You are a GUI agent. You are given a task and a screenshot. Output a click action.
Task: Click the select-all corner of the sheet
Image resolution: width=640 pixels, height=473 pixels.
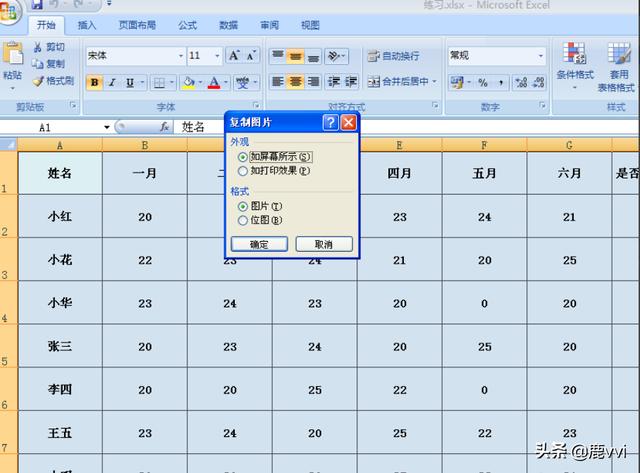click(9, 144)
